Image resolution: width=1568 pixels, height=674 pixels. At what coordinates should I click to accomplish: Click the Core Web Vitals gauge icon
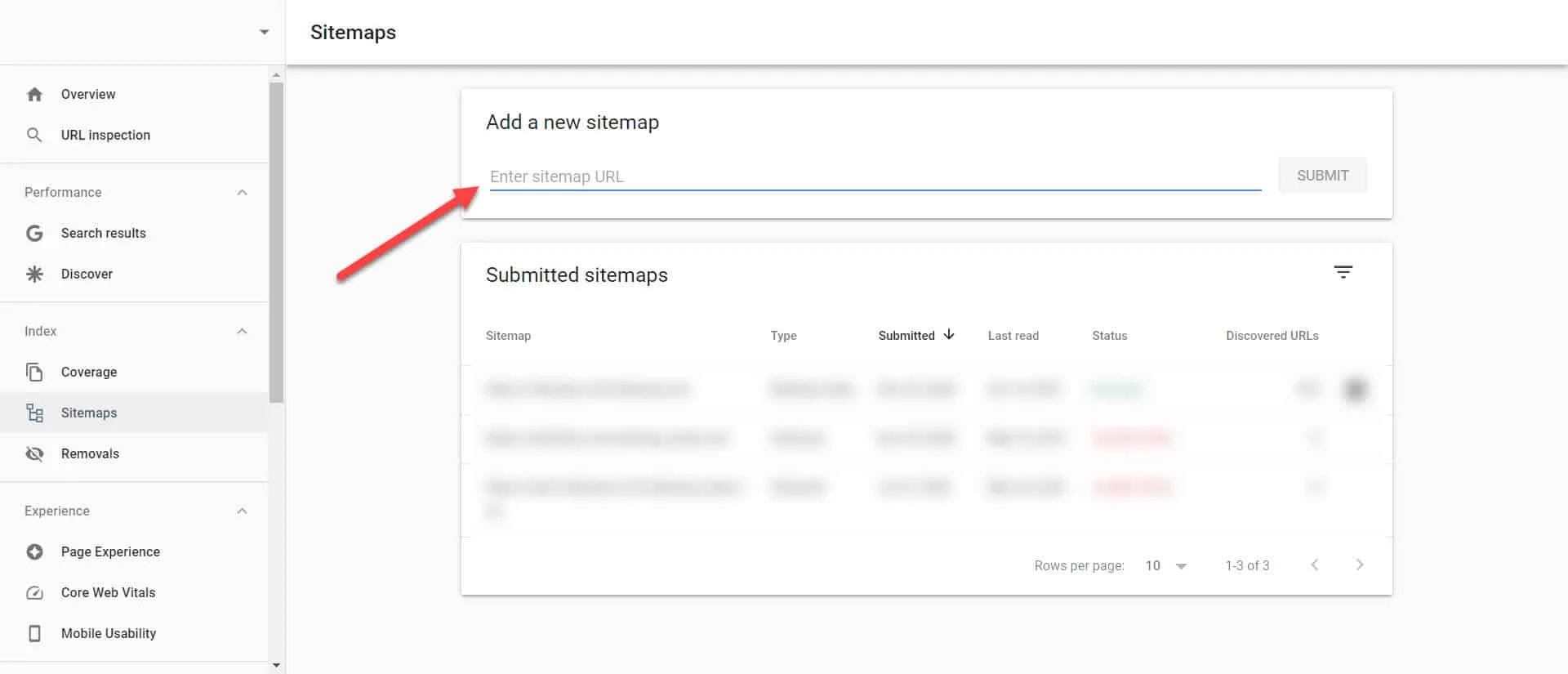coord(34,592)
